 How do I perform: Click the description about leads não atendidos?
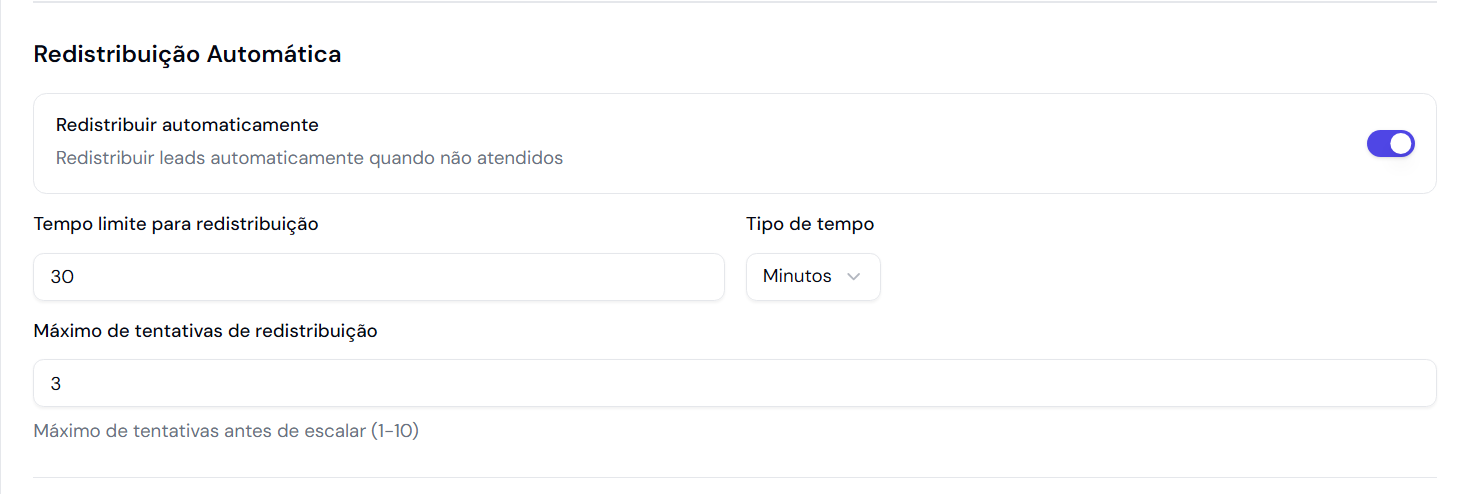tap(309, 158)
